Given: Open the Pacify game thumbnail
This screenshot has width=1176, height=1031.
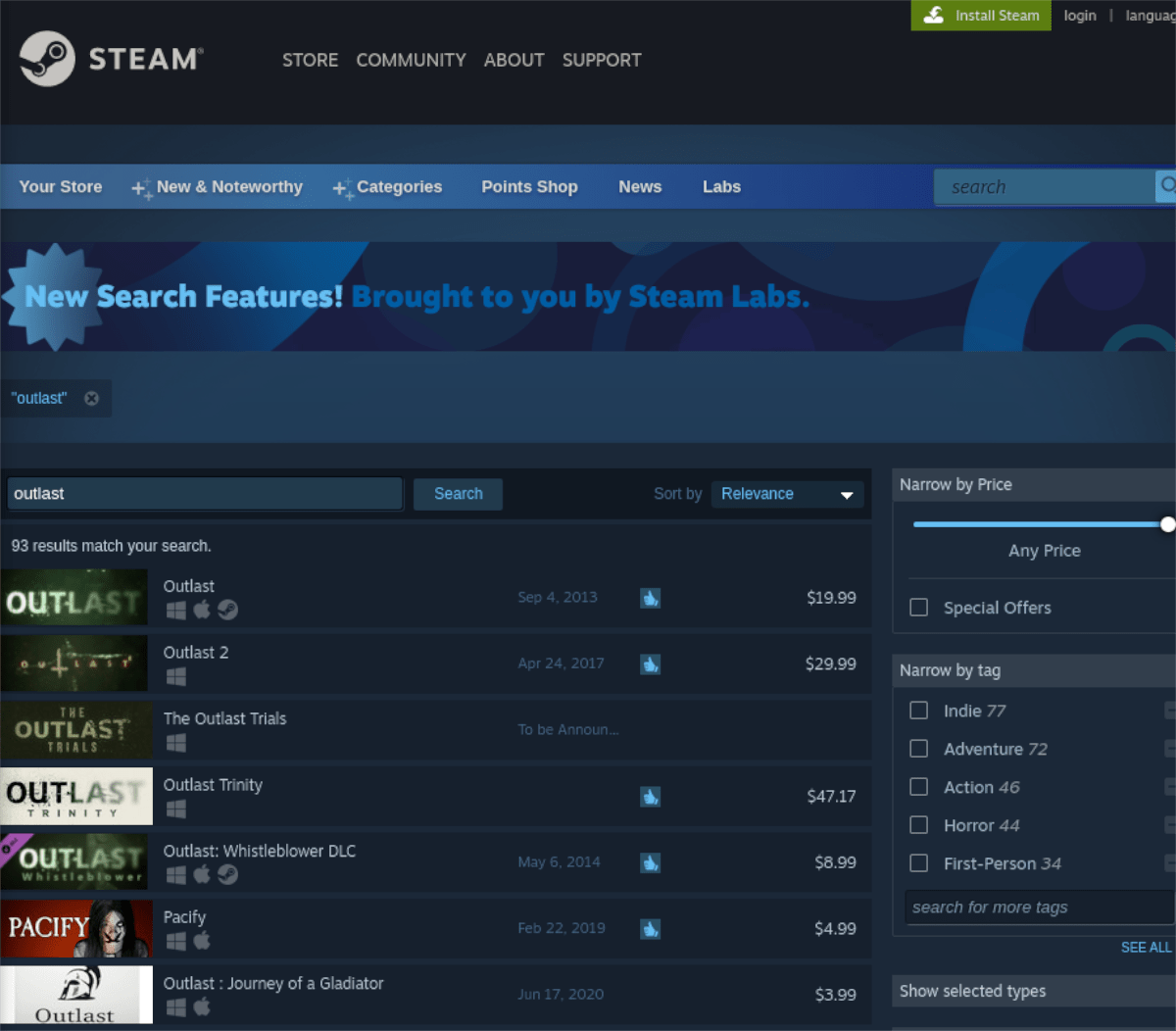Looking at the screenshot, I should pyautogui.click(x=76, y=928).
